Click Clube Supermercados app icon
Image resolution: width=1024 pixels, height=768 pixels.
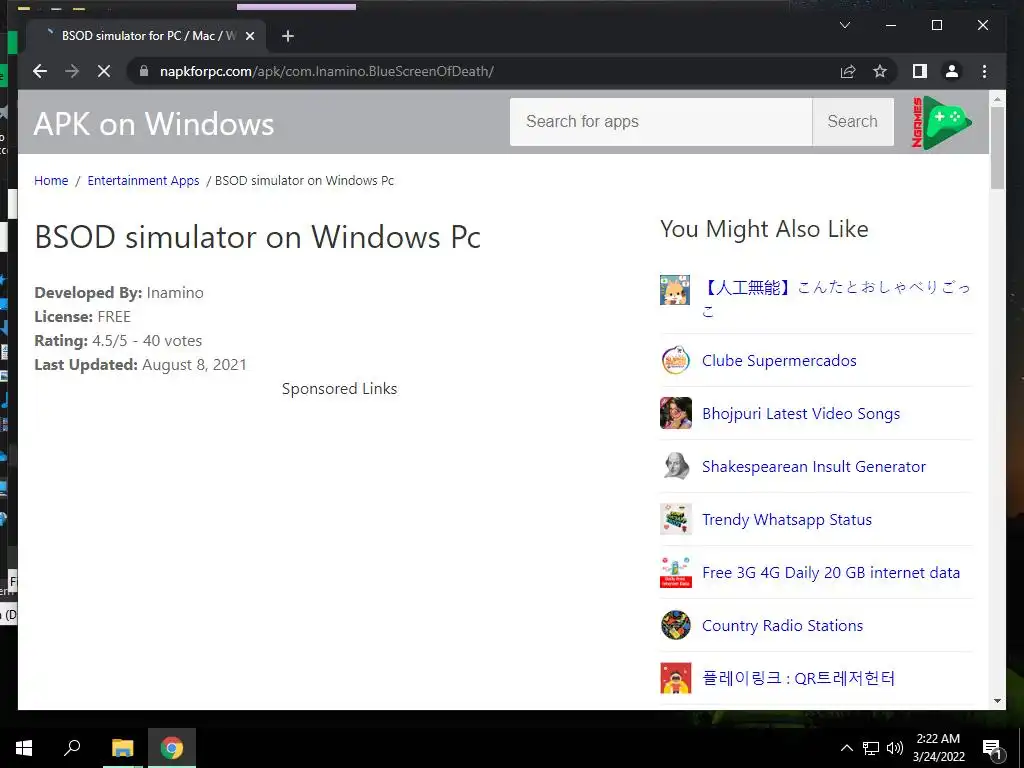(675, 360)
